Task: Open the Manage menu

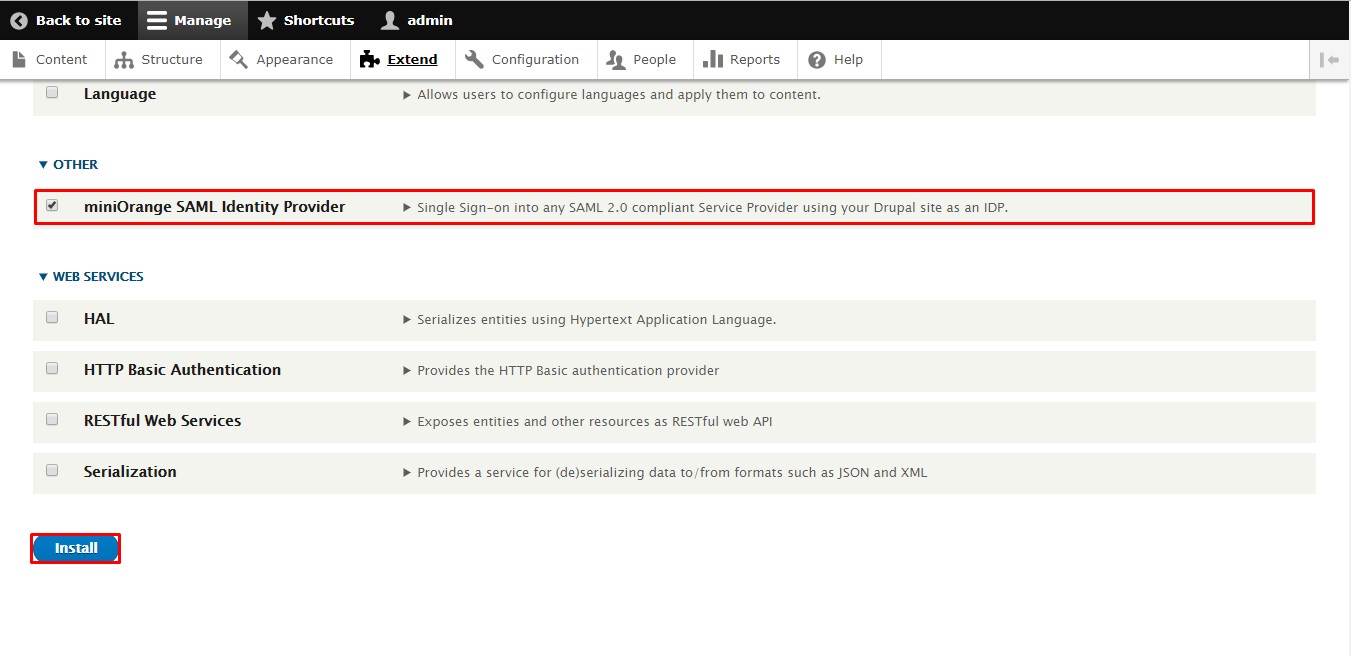Action: [x=192, y=20]
